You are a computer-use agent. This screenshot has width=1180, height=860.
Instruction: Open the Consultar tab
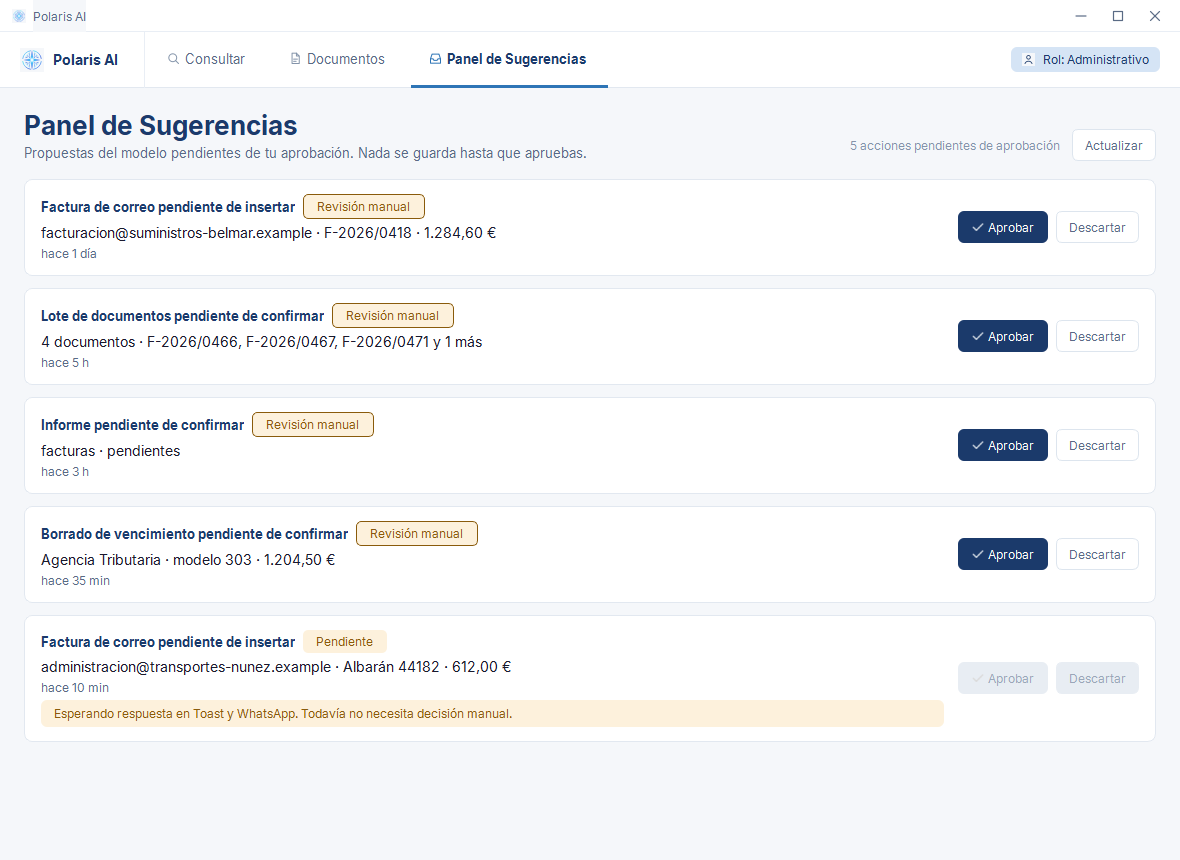(206, 59)
